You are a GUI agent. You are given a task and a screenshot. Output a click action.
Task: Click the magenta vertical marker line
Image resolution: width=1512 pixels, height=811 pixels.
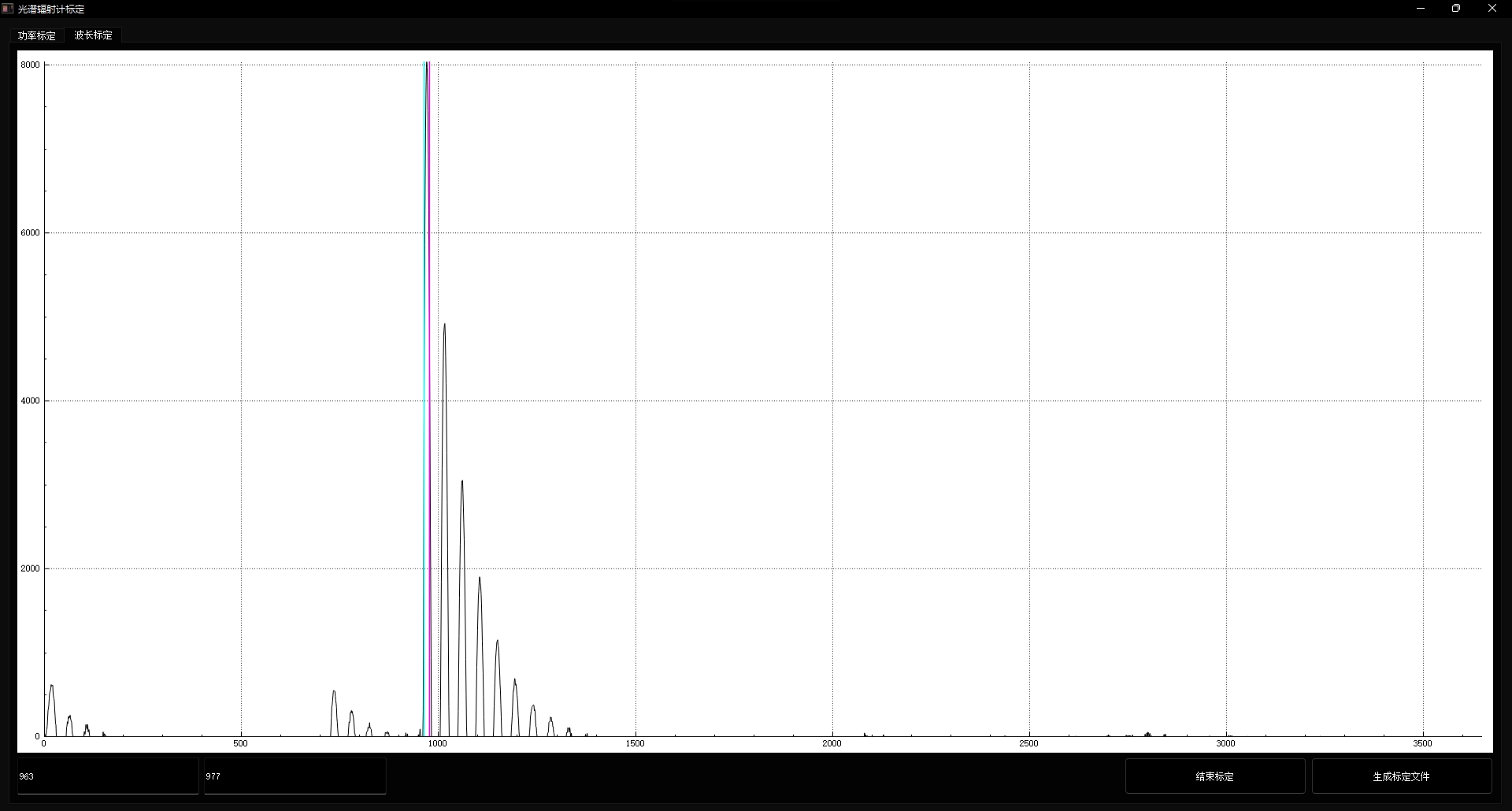click(x=430, y=394)
